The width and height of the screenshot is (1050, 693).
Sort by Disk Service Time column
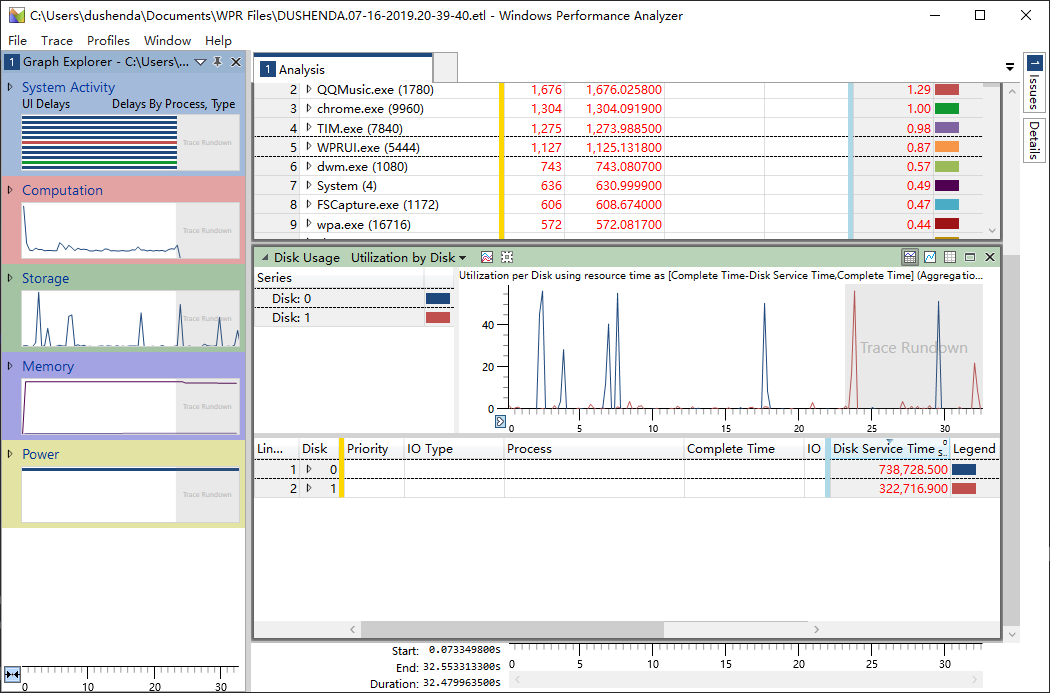pyautogui.click(x=883, y=449)
